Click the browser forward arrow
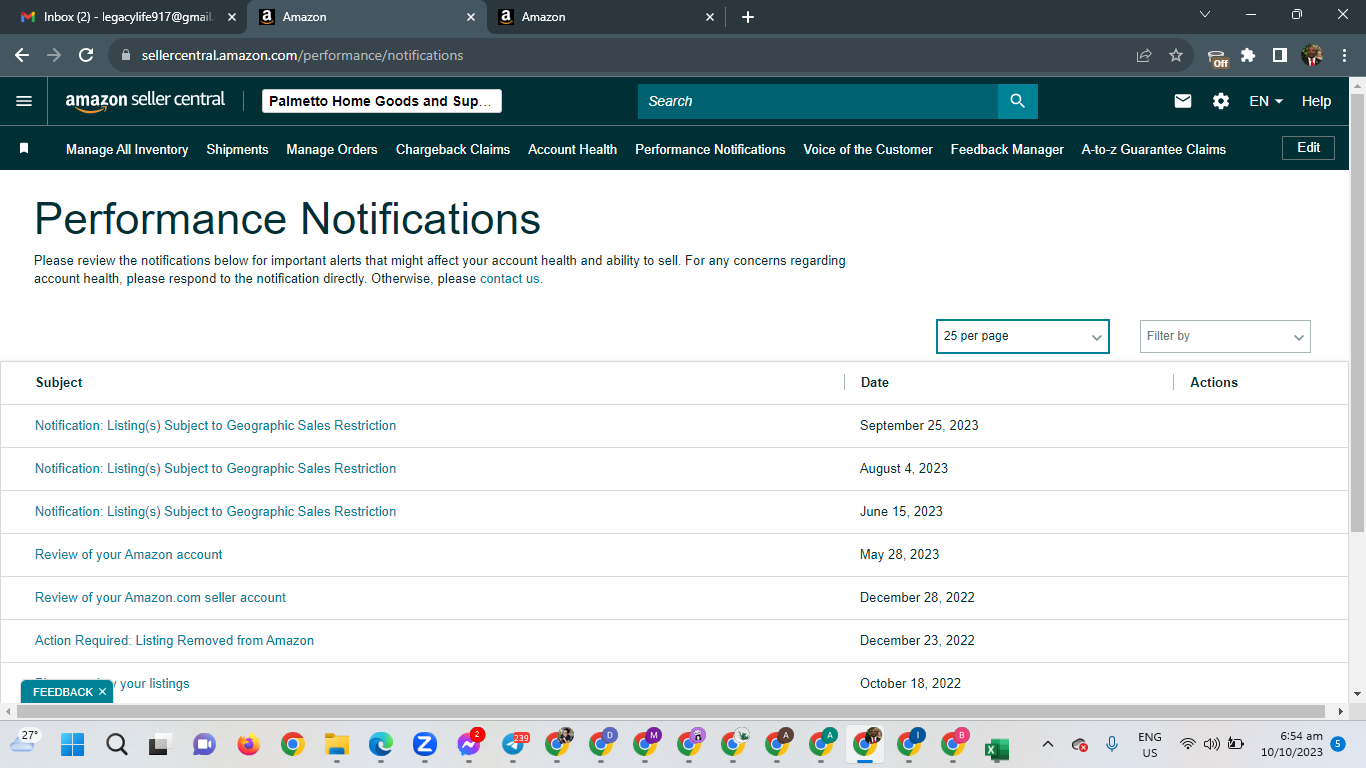1366x768 pixels. point(54,55)
